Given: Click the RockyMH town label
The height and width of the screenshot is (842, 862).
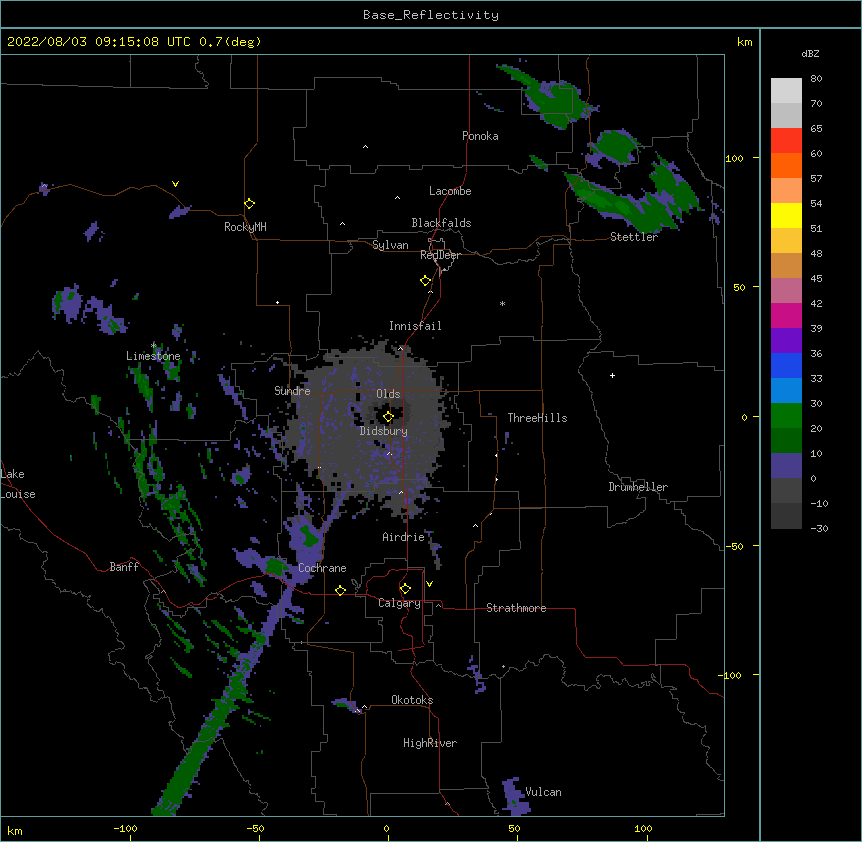Looking at the screenshot, I should (x=245, y=227).
